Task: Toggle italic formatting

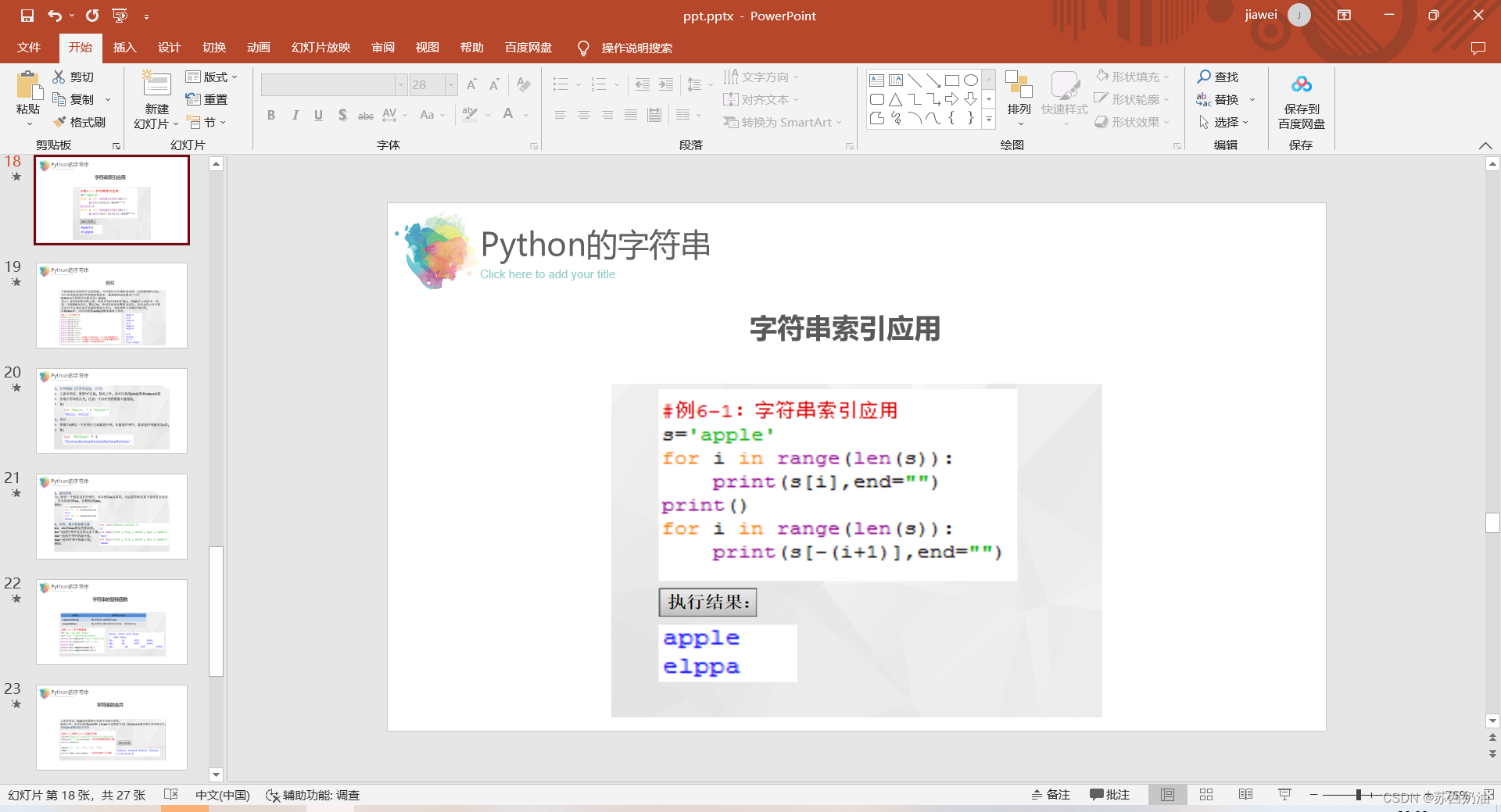Action: (x=295, y=115)
